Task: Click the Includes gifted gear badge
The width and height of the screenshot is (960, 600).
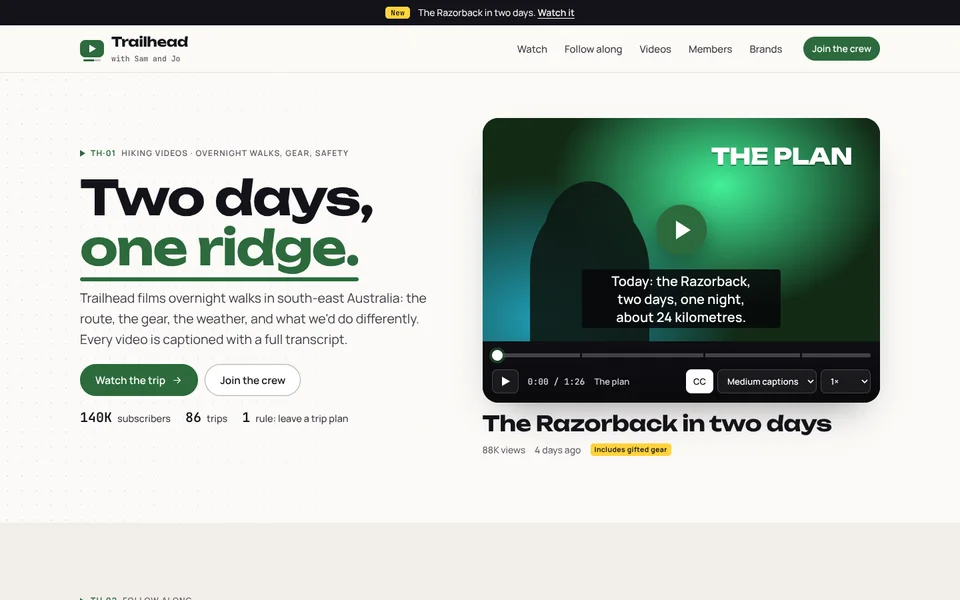Action: (631, 449)
